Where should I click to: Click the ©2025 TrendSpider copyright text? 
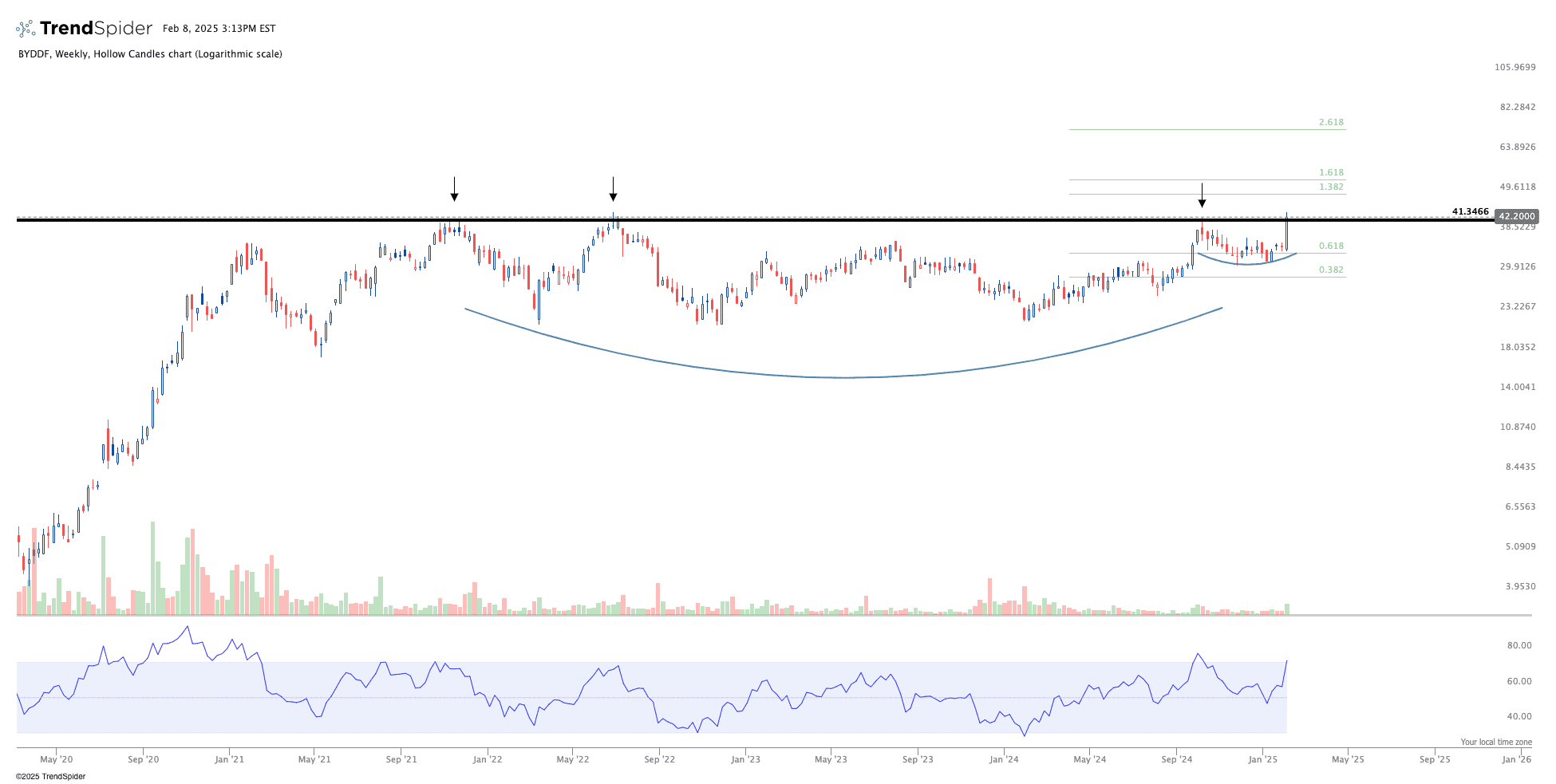50,776
